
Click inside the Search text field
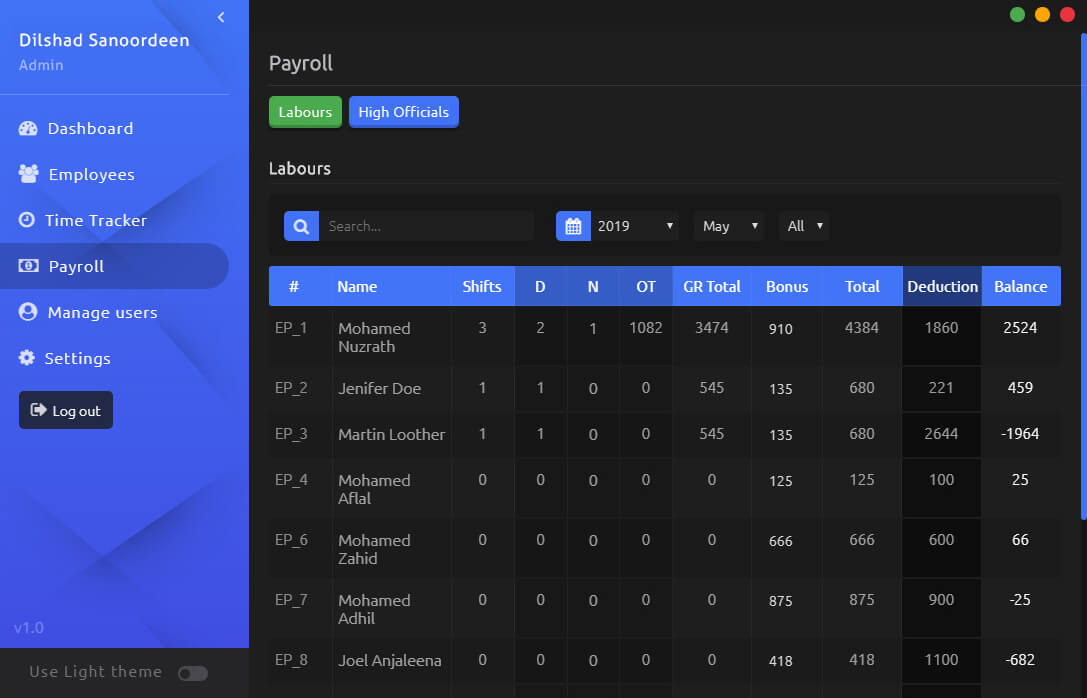(x=427, y=226)
